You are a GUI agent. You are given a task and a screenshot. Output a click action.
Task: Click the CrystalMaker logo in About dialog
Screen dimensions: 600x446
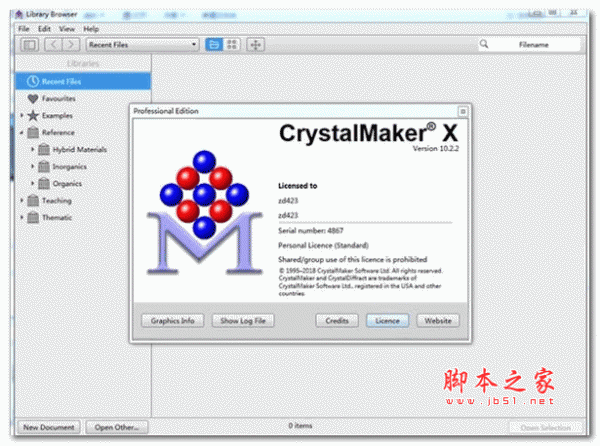(x=204, y=213)
